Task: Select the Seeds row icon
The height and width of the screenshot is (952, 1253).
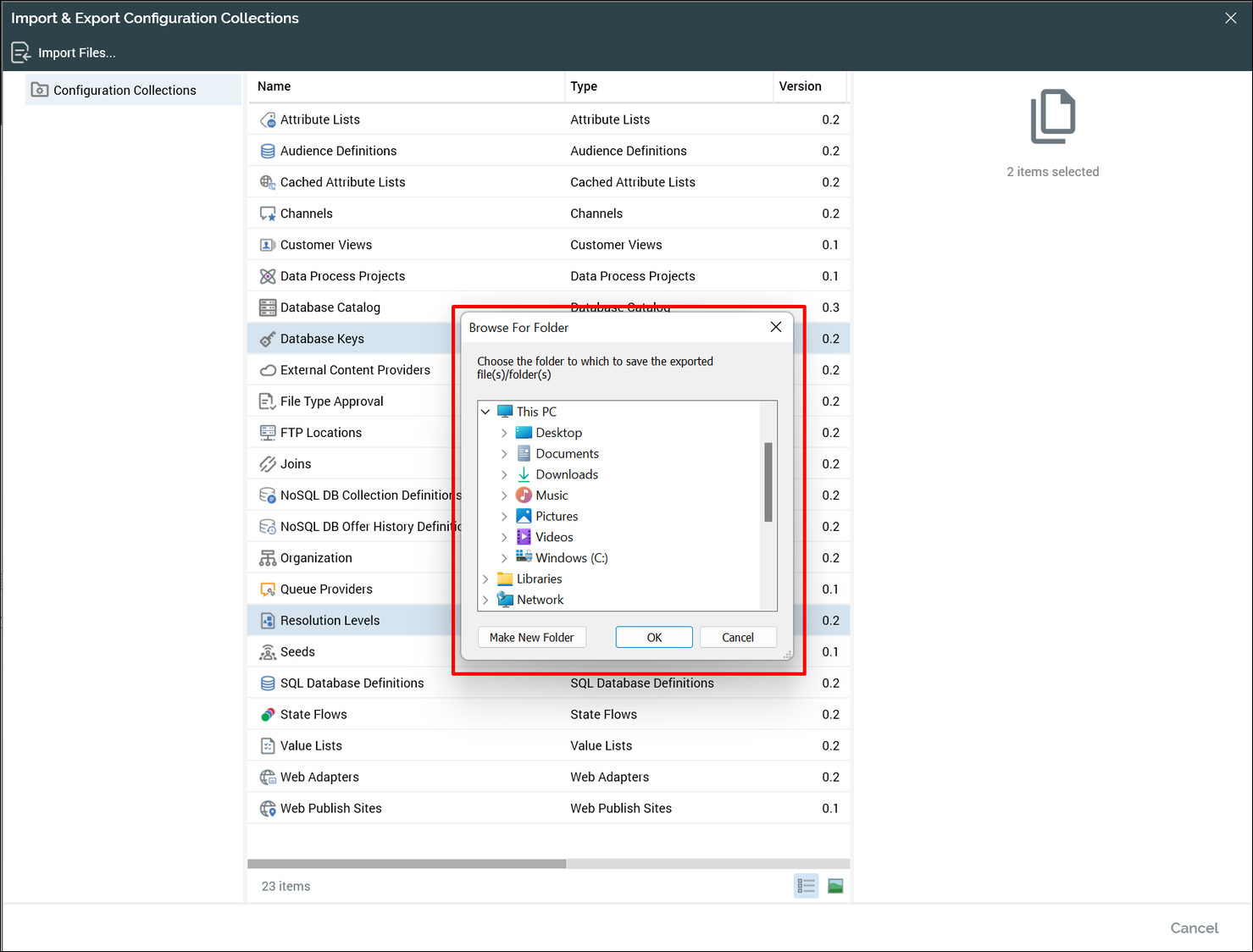Action: [268, 652]
